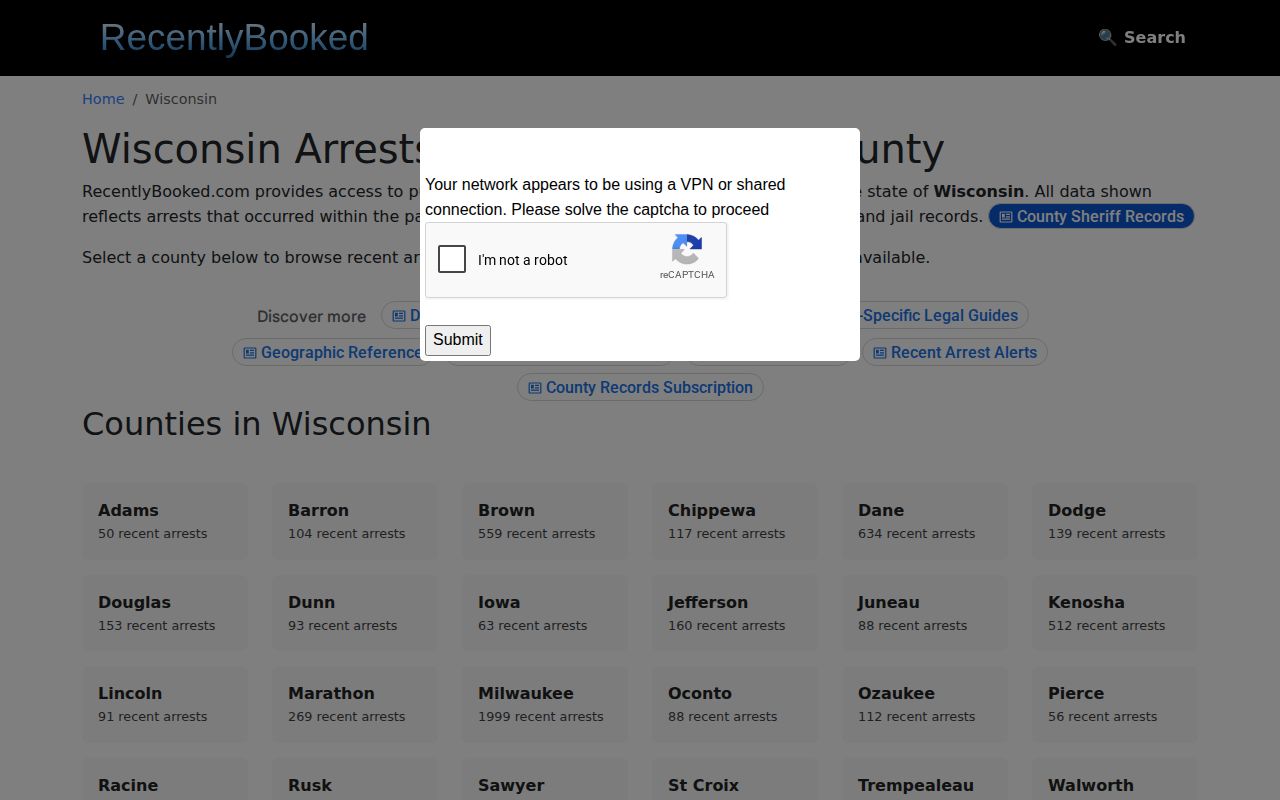Open Ozaukee county arrests
Image resolution: width=1280 pixels, height=800 pixels.
[925, 704]
